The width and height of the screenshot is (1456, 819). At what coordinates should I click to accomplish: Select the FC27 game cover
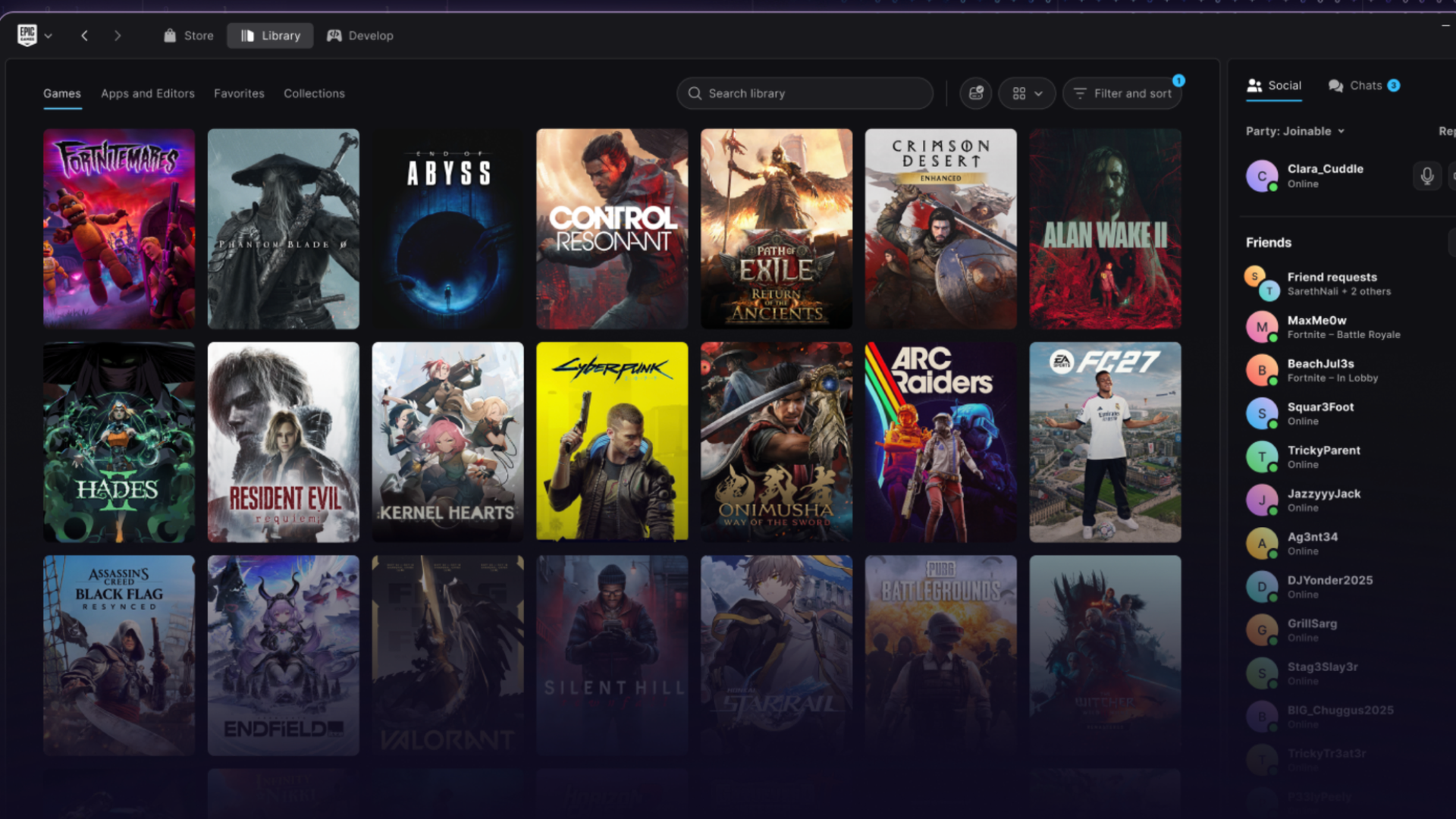(1105, 442)
